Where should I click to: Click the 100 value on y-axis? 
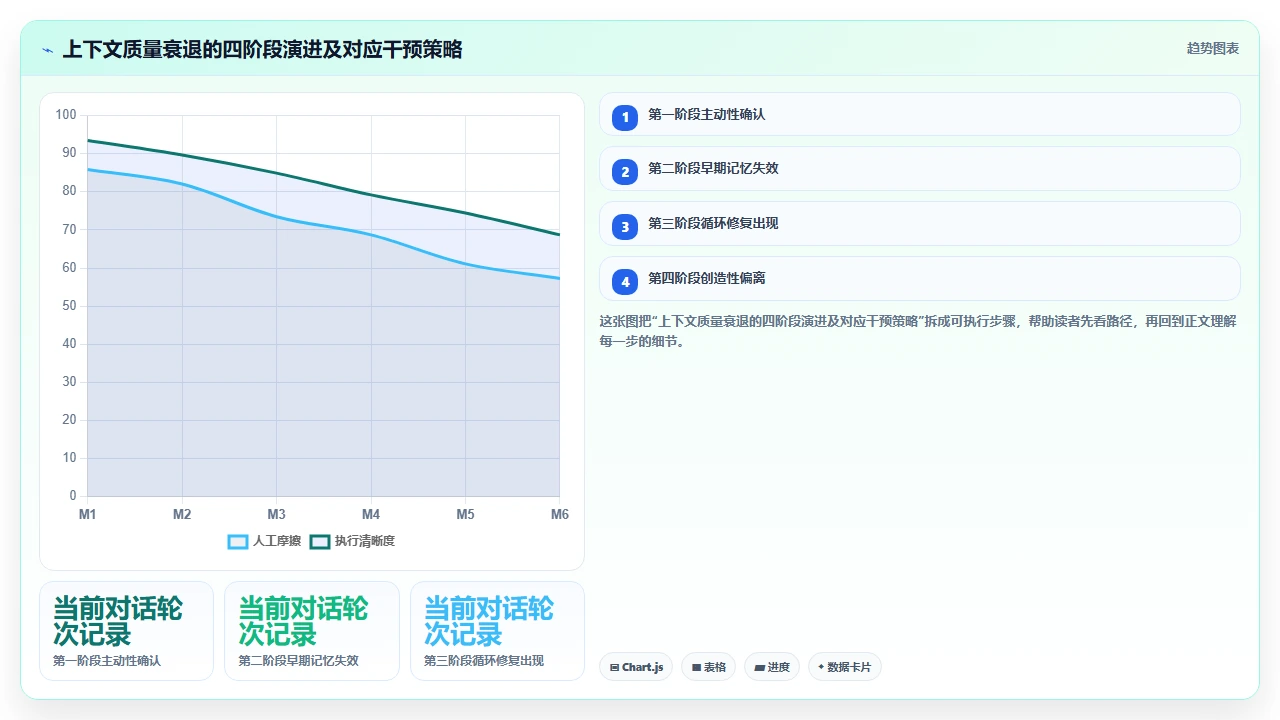pos(66,115)
